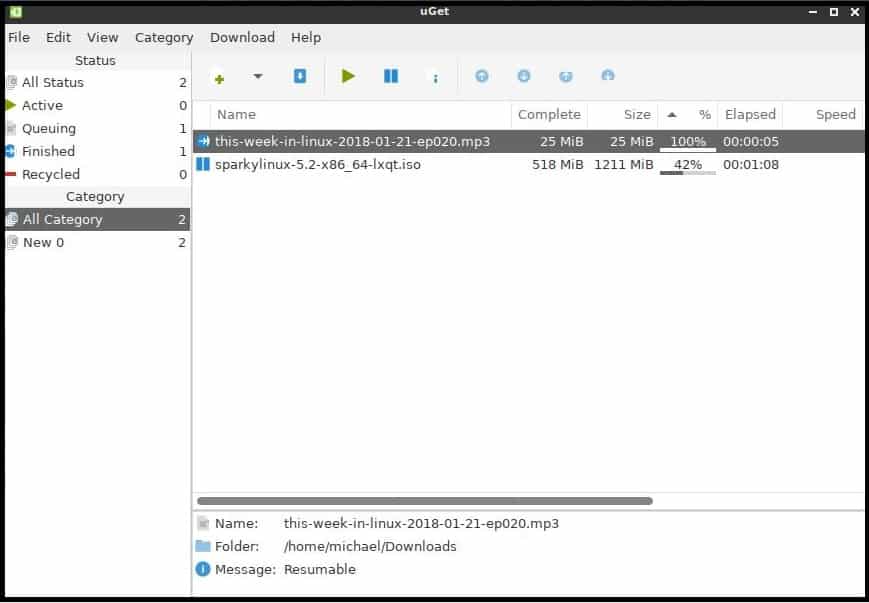Click the /home/michael/Downloads folder path

pyautogui.click(x=370, y=546)
